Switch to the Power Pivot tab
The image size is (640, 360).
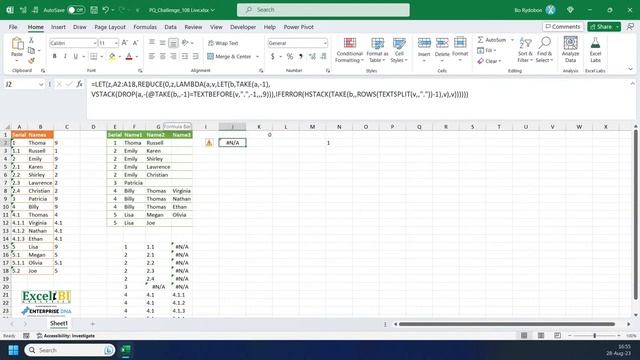(x=298, y=27)
